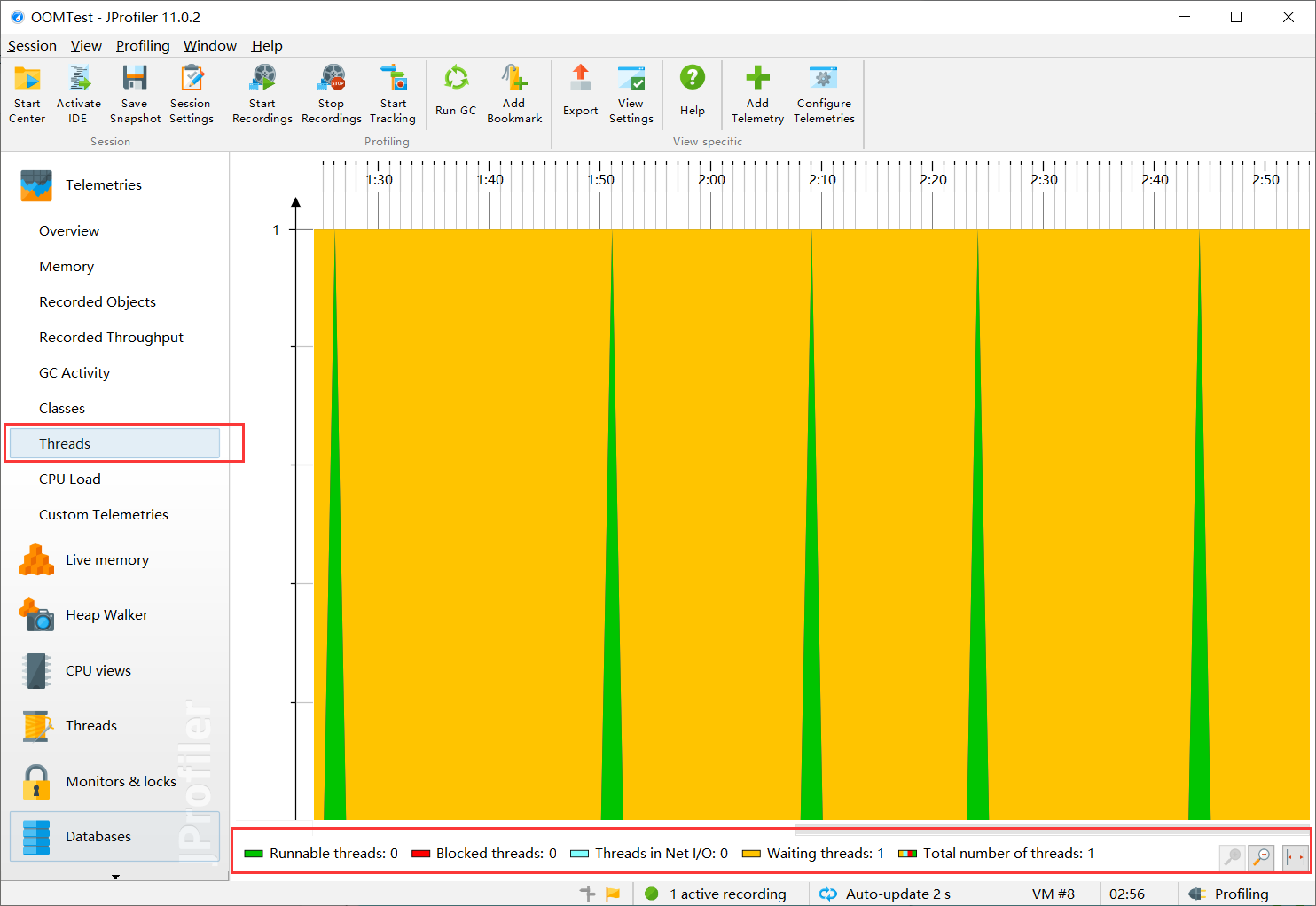
Task: Click the Activate IDE icon
Action: [x=79, y=94]
